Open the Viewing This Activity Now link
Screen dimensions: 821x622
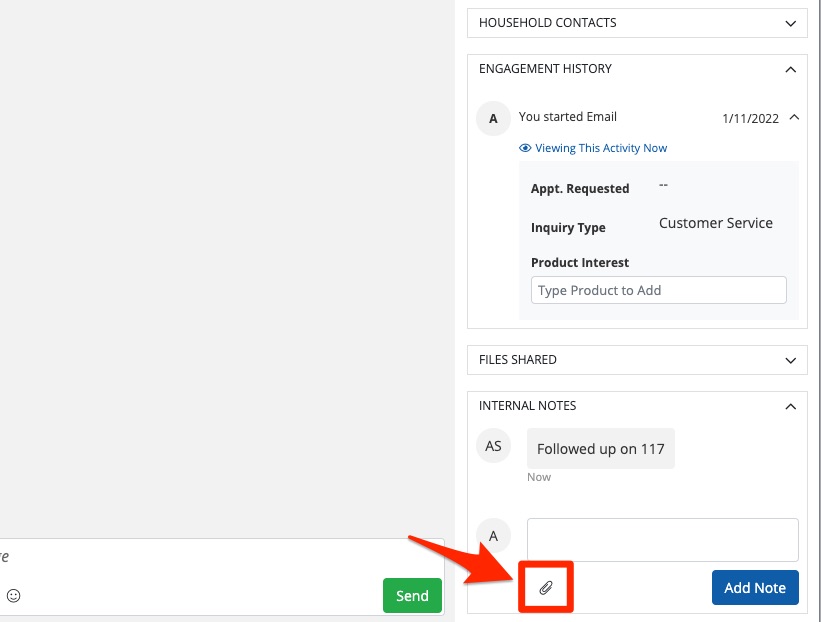coord(600,148)
